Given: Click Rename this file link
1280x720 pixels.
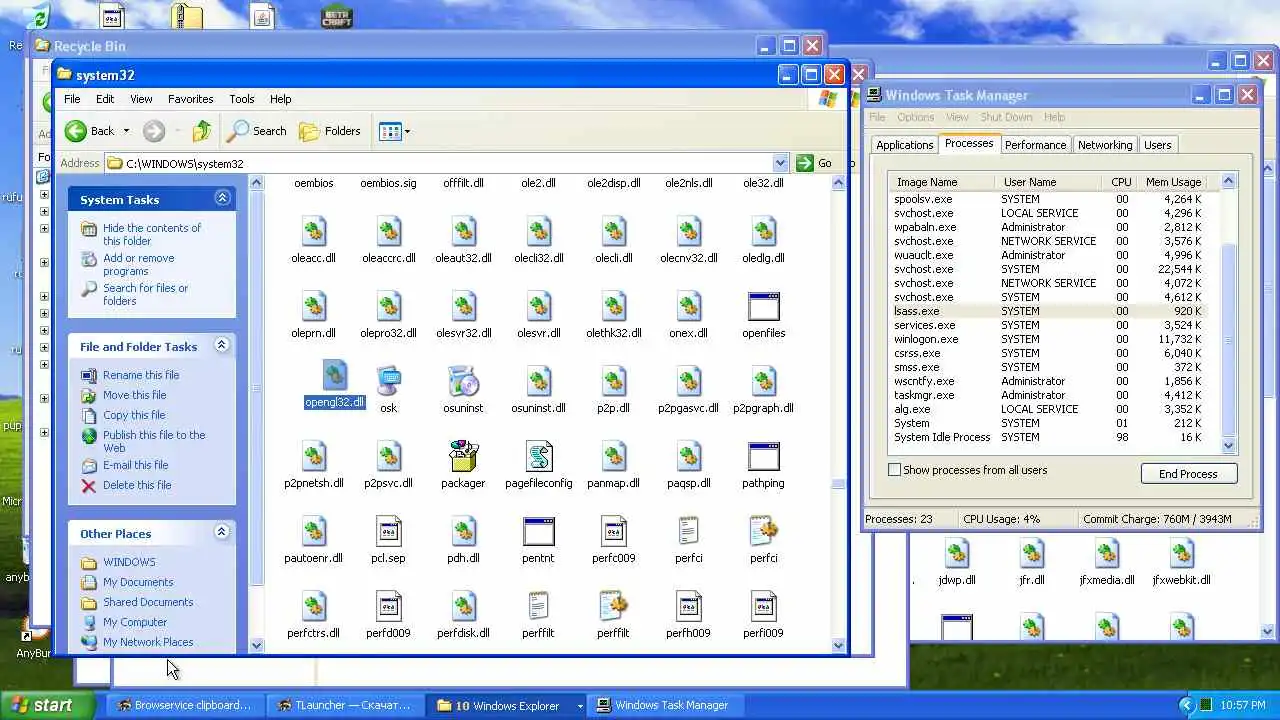Looking at the screenshot, I should [141, 375].
